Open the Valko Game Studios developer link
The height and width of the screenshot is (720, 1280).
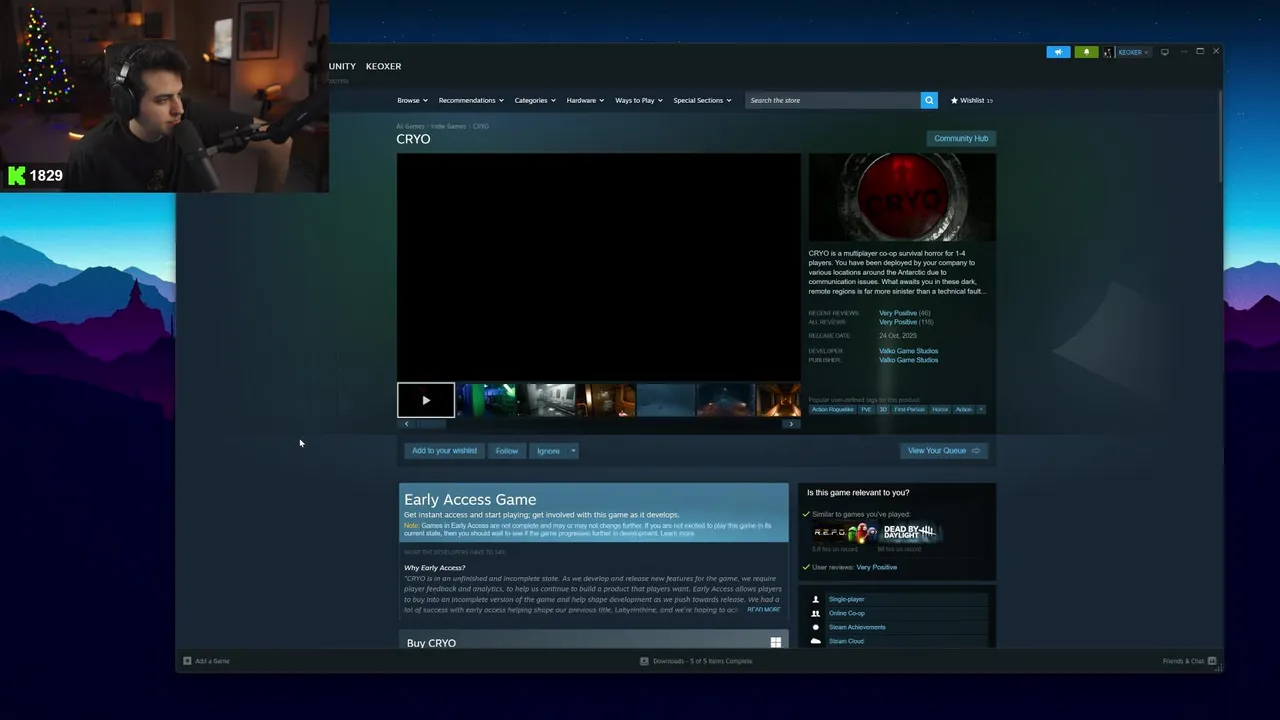908,351
